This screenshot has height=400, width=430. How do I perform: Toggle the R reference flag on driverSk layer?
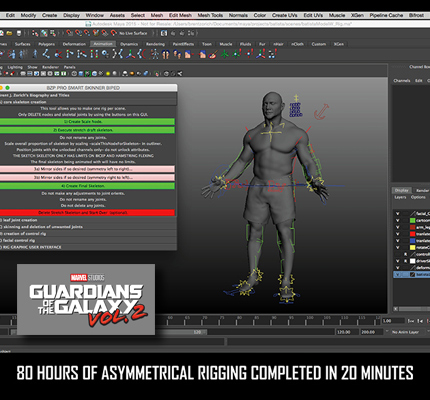[405, 261]
